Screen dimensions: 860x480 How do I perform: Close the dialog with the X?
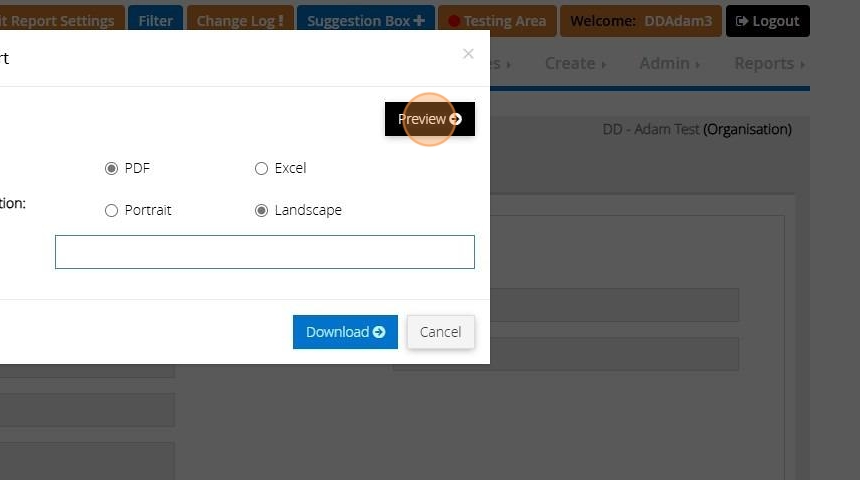tap(468, 53)
